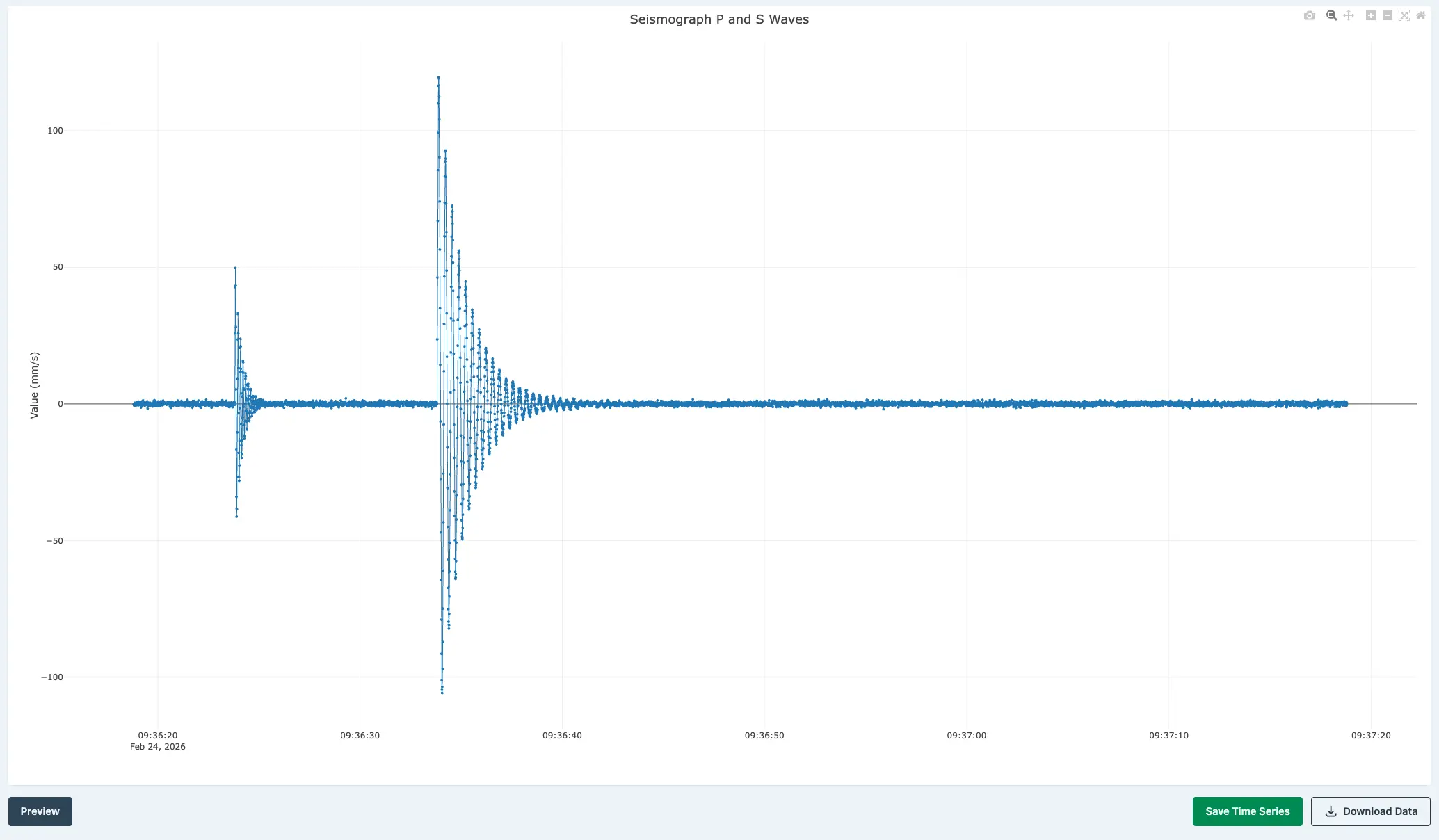Click the download icon beside Download Data
This screenshot has width=1439, height=840.
coord(1332,811)
